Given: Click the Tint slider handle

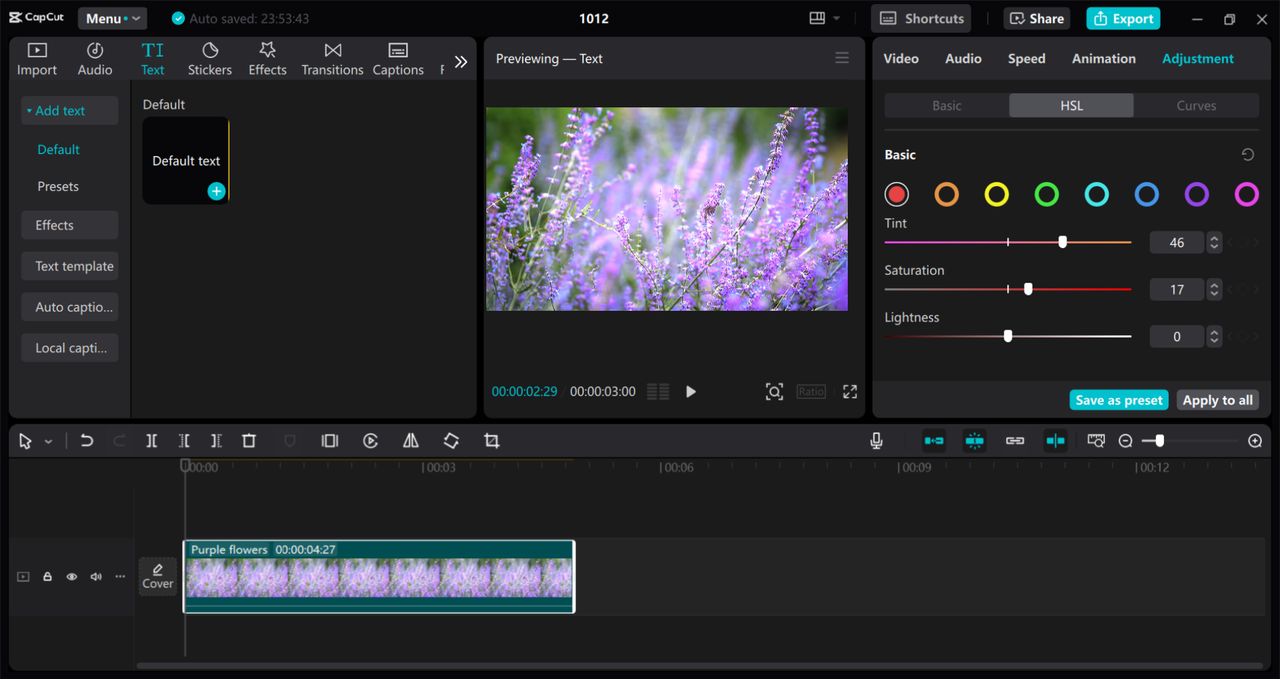Looking at the screenshot, I should click(x=1063, y=242).
